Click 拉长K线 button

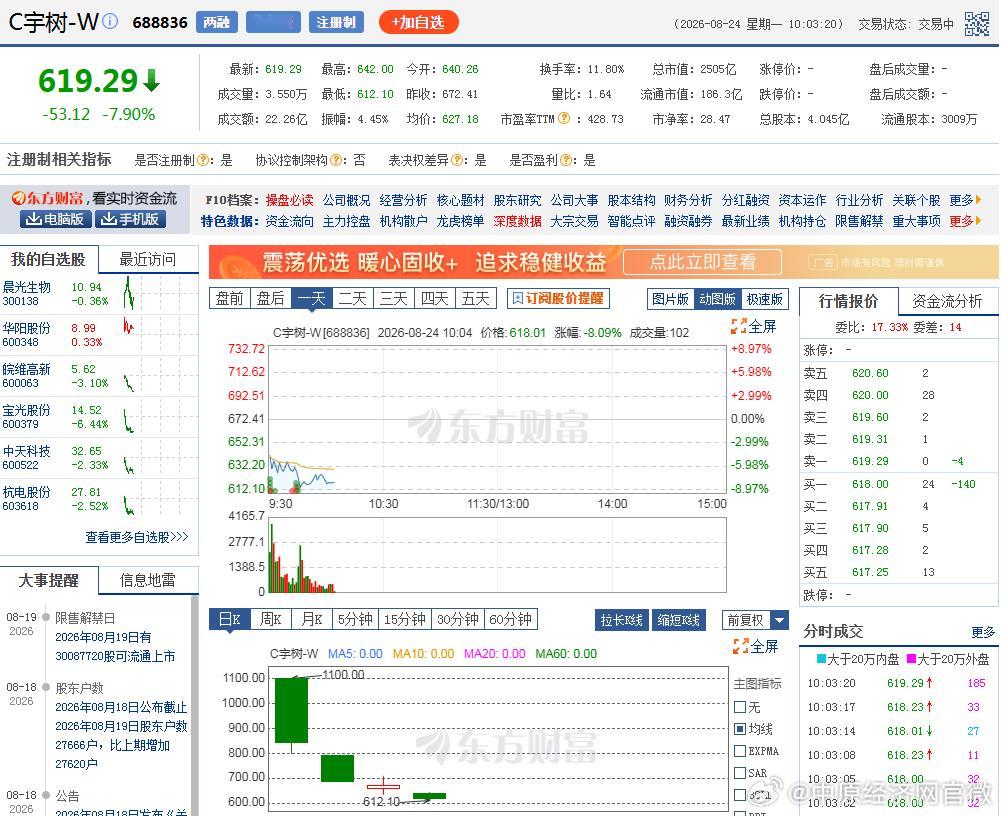(622, 620)
